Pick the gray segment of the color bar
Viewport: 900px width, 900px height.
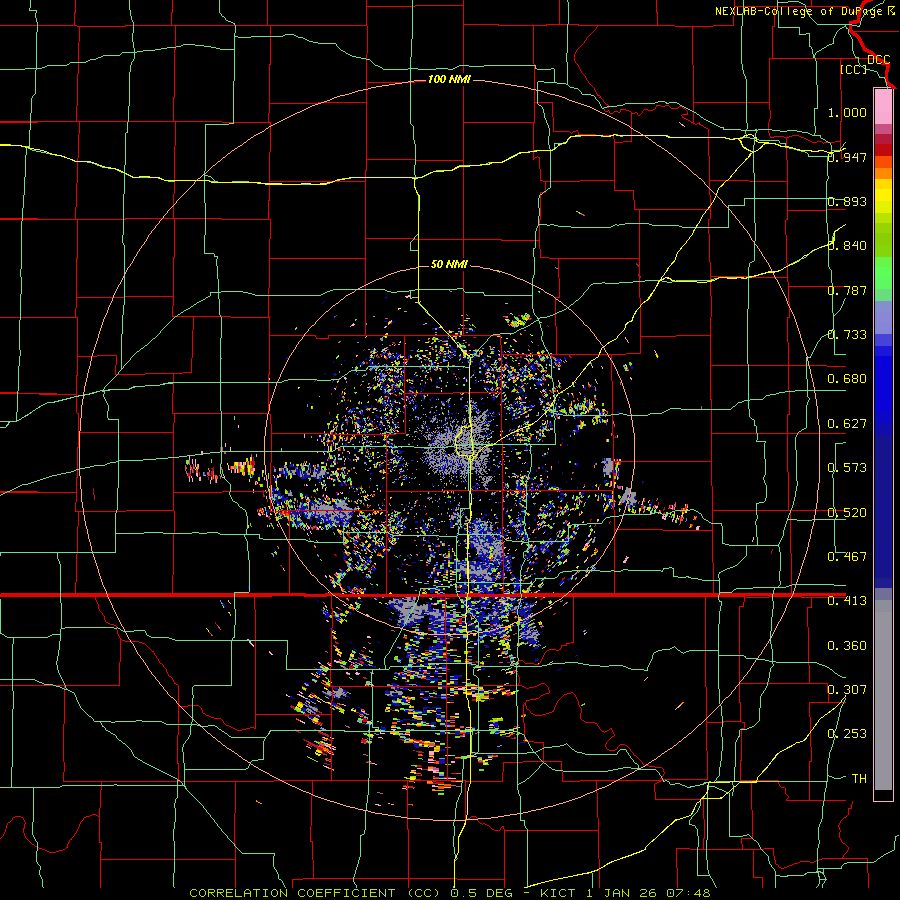883,695
